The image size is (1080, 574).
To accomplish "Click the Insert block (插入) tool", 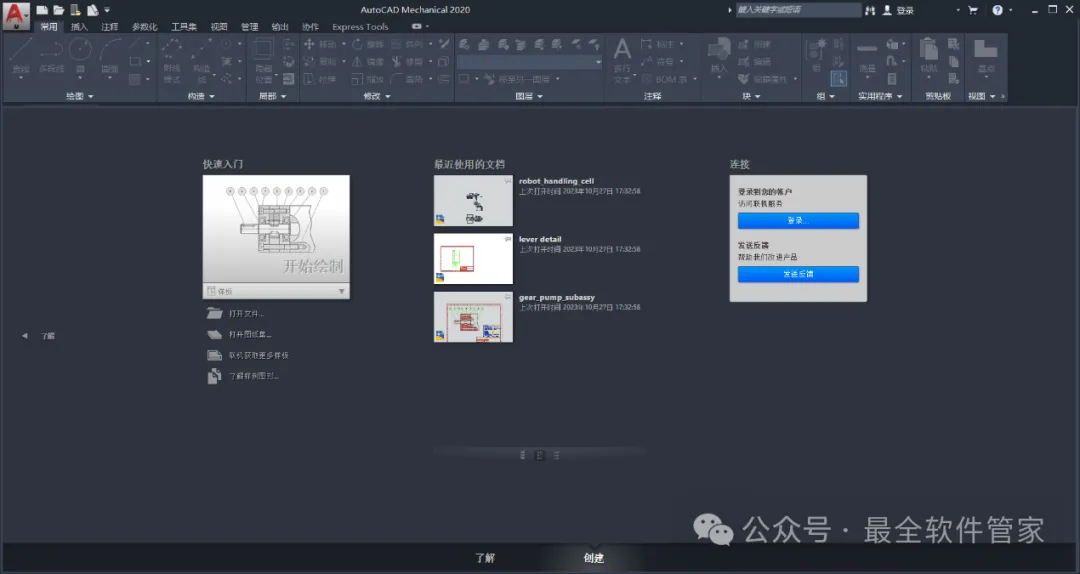I will [x=718, y=57].
